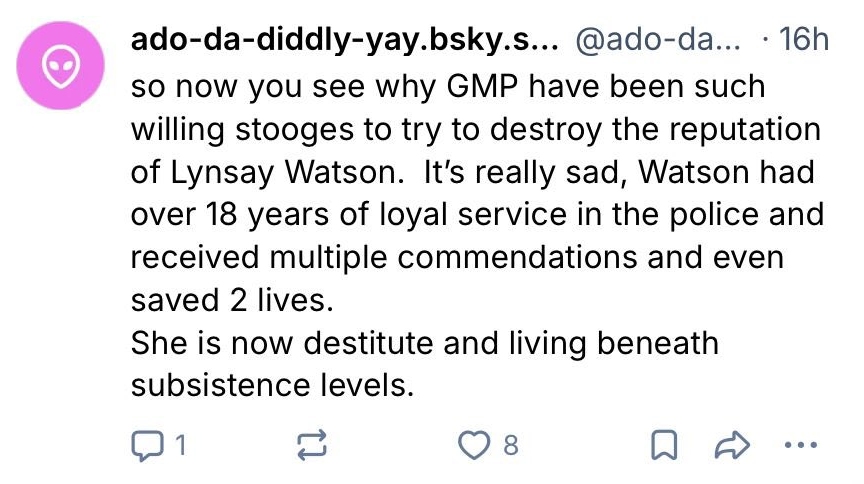Screen dimensions: 864x484
Task: Click the name "Lynsay Watson" in the post
Action: [x=267, y=173]
